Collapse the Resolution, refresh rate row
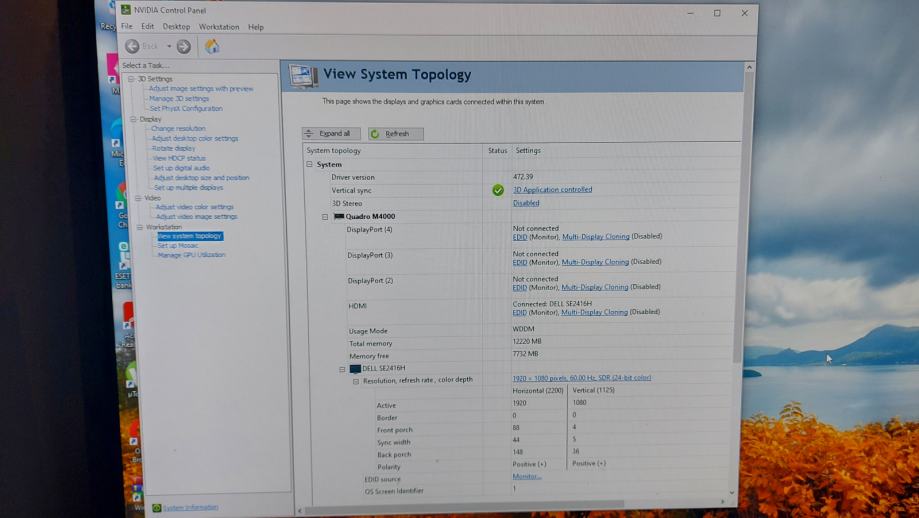 [356, 381]
